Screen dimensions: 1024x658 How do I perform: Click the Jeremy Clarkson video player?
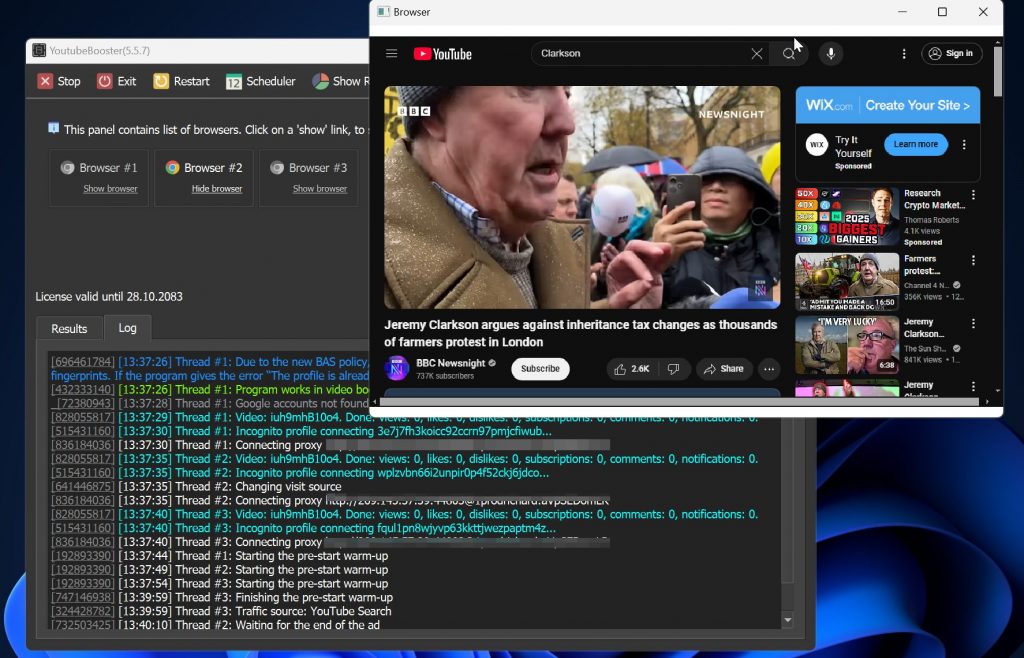(x=582, y=197)
